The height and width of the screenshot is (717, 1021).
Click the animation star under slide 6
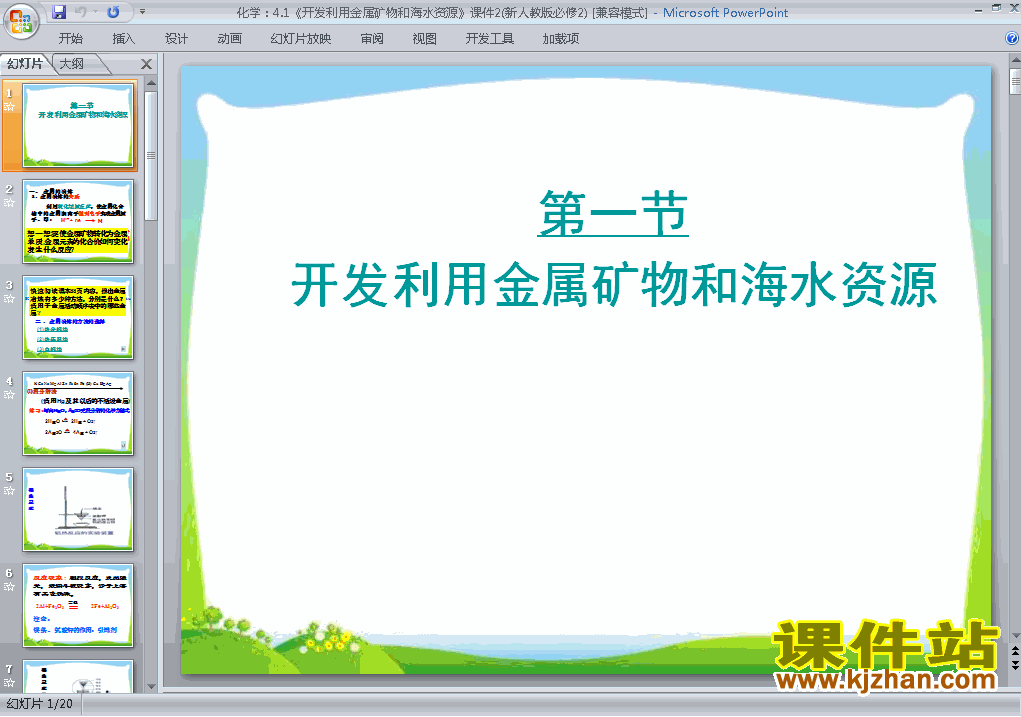9,587
